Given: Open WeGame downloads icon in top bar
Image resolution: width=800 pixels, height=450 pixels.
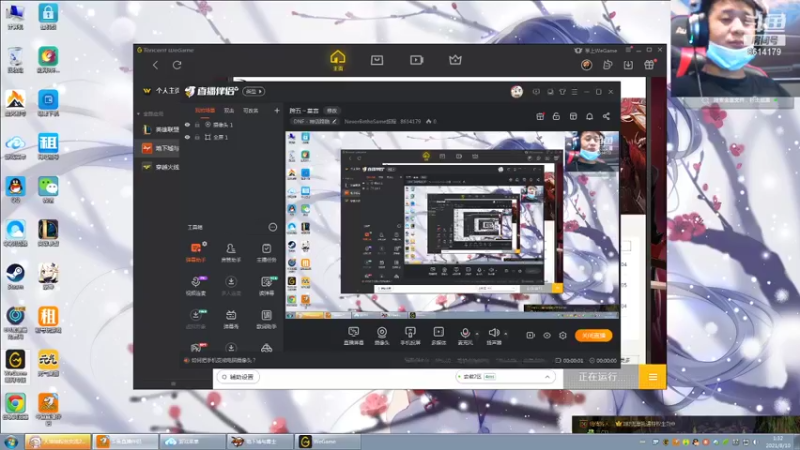Looking at the screenshot, I should 628,65.
